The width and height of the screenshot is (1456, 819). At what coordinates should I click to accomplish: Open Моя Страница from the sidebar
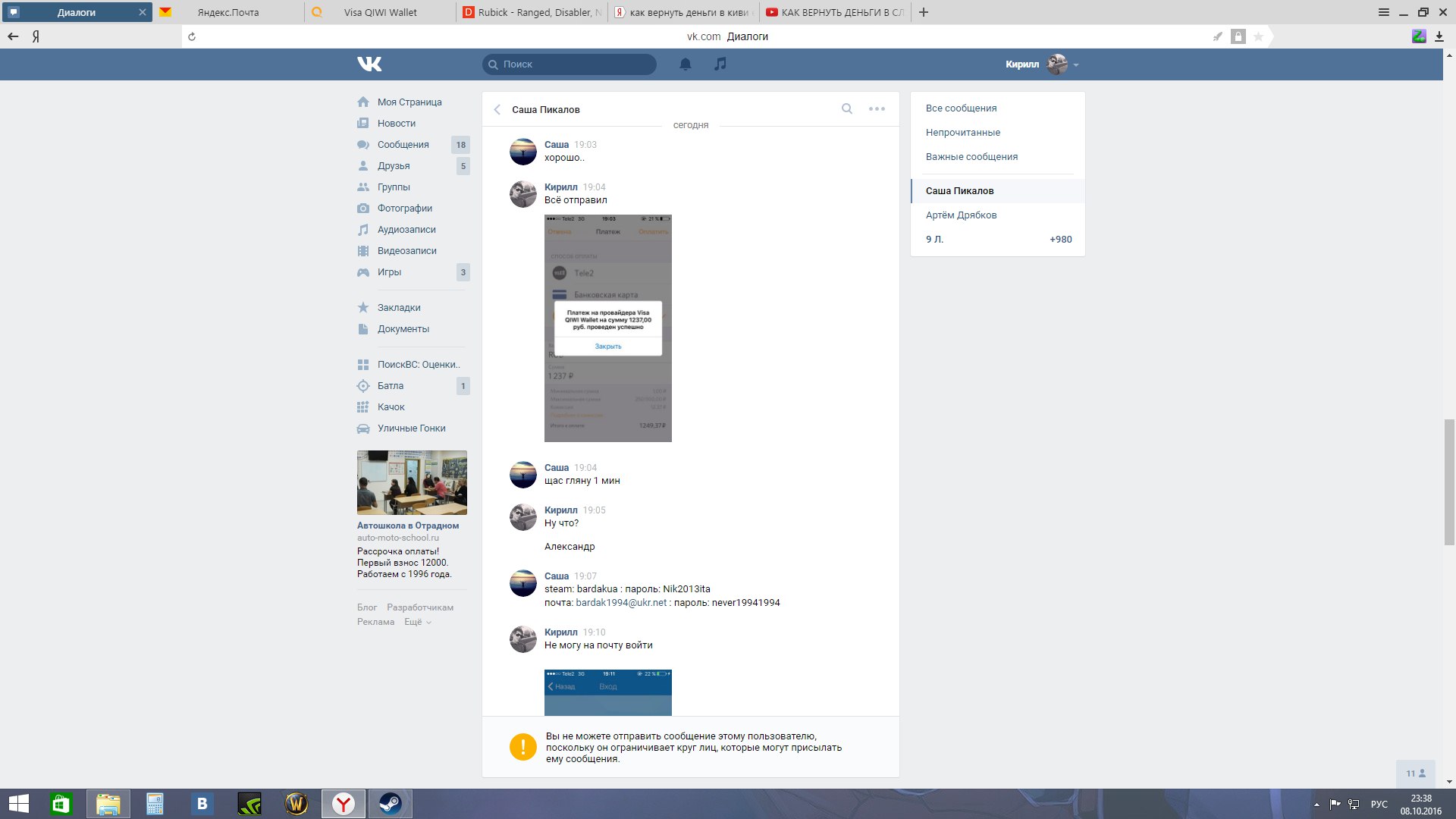tap(409, 102)
